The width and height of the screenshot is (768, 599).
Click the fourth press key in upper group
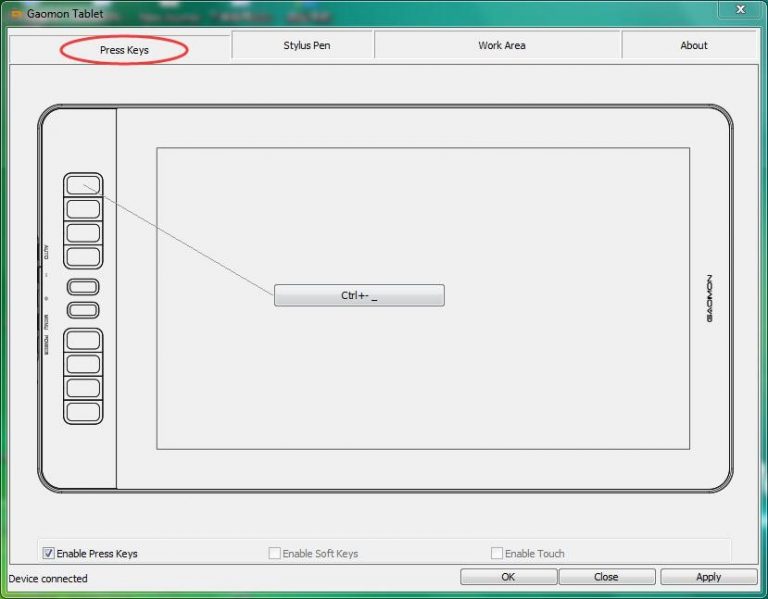[83, 257]
